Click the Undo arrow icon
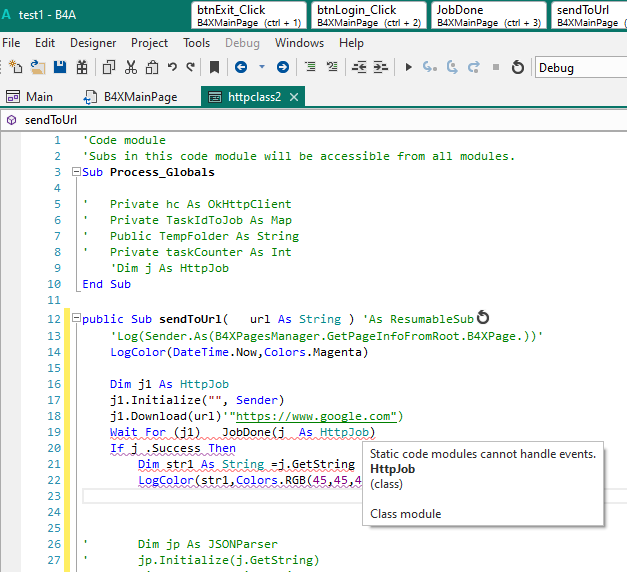 (172, 67)
